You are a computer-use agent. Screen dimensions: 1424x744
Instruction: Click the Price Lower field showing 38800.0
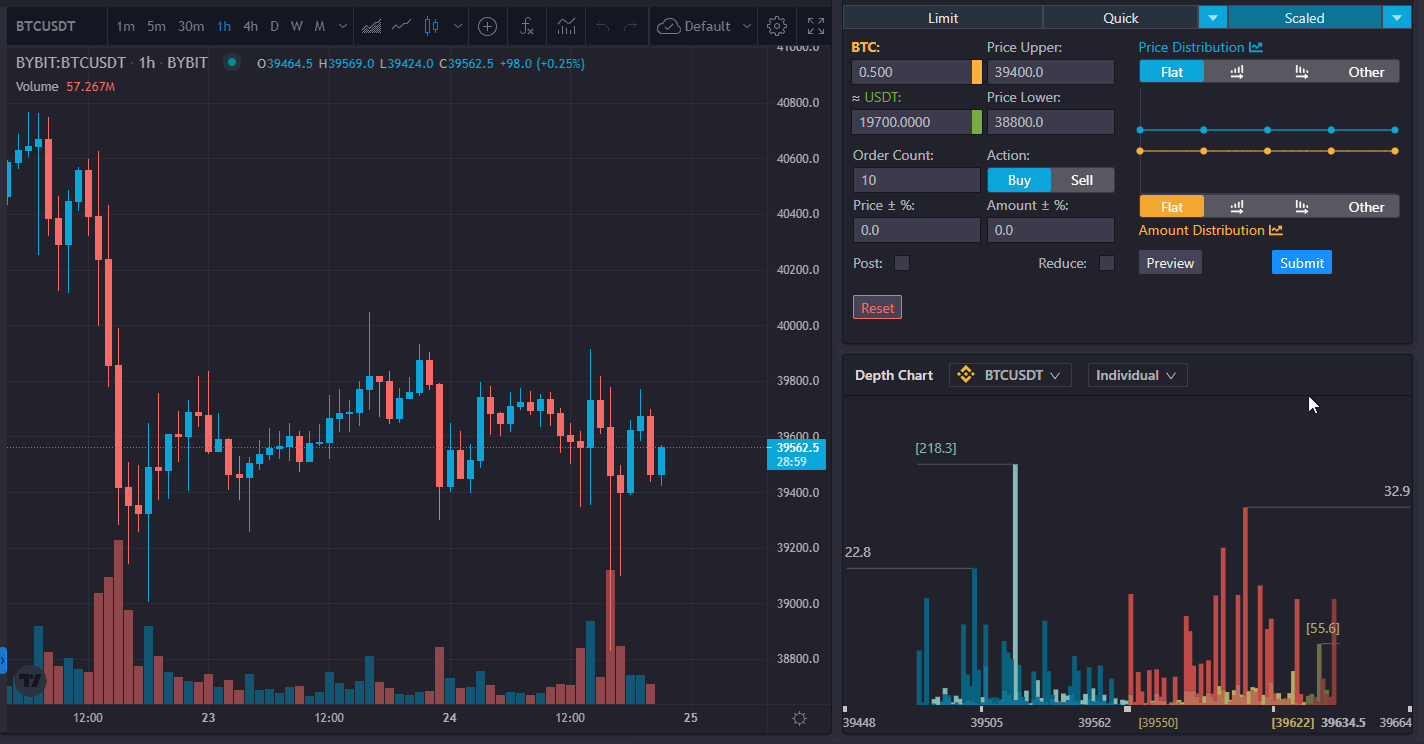click(1050, 122)
